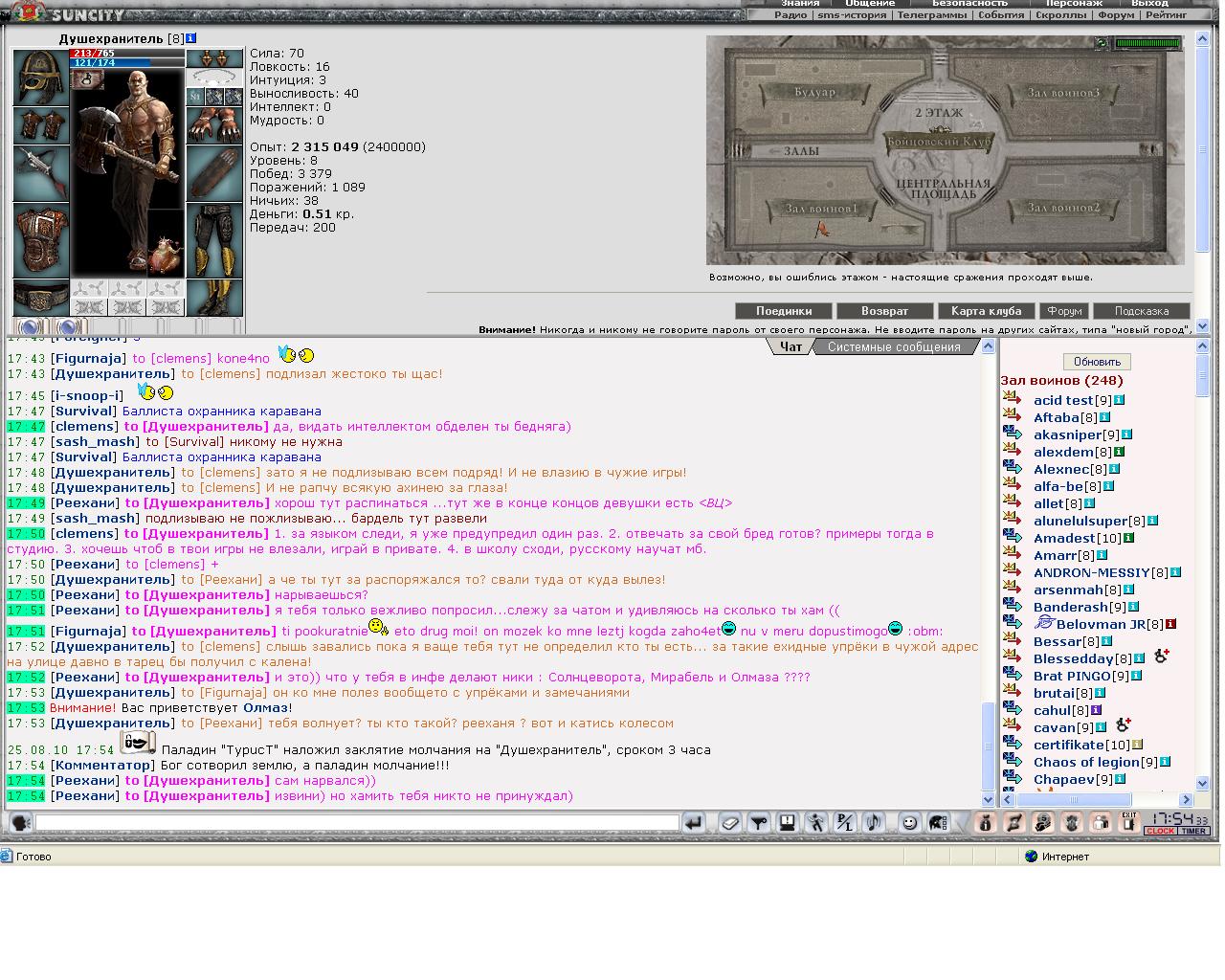
Task: Go to Зал воинов2 on map
Action: tap(1063, 208)
